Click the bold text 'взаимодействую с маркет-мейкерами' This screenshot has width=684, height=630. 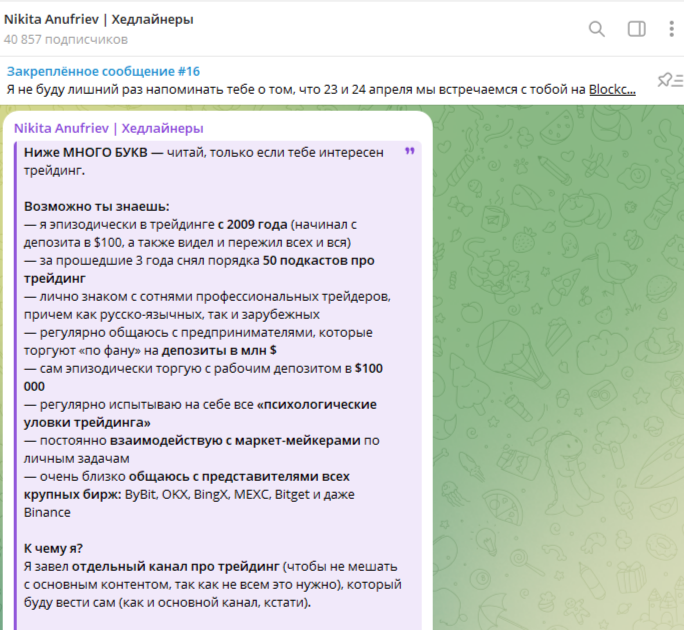tap(235, 441)
